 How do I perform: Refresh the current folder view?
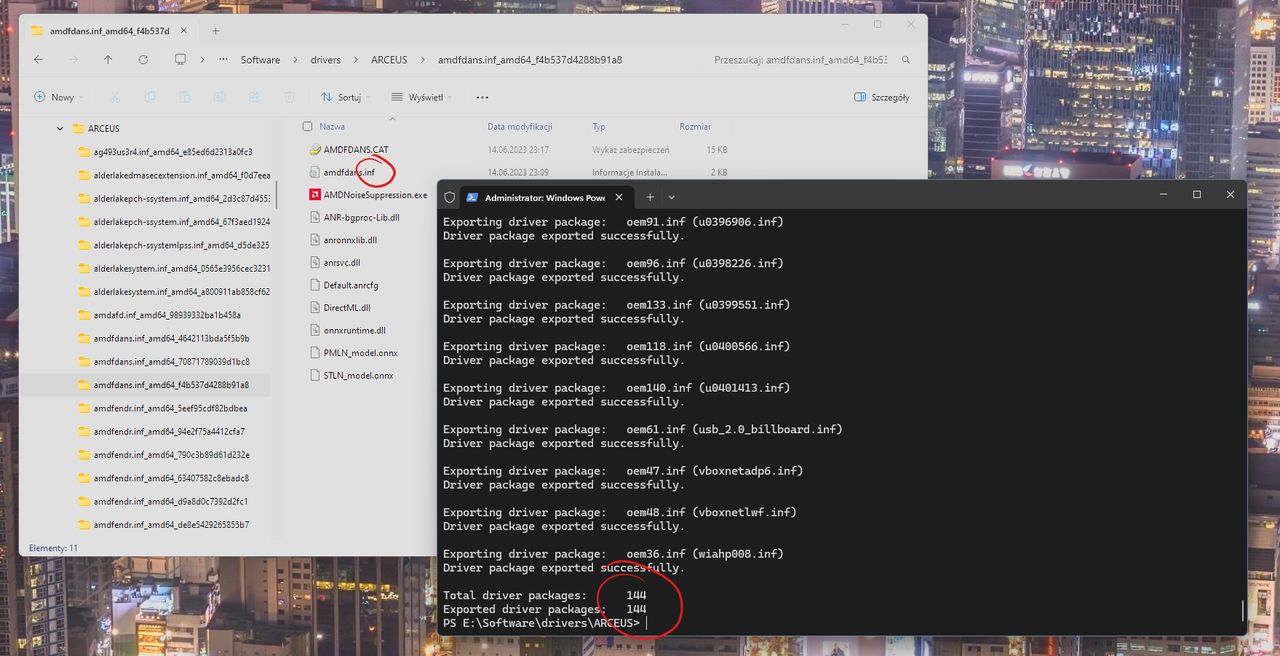tap(143, 60)
